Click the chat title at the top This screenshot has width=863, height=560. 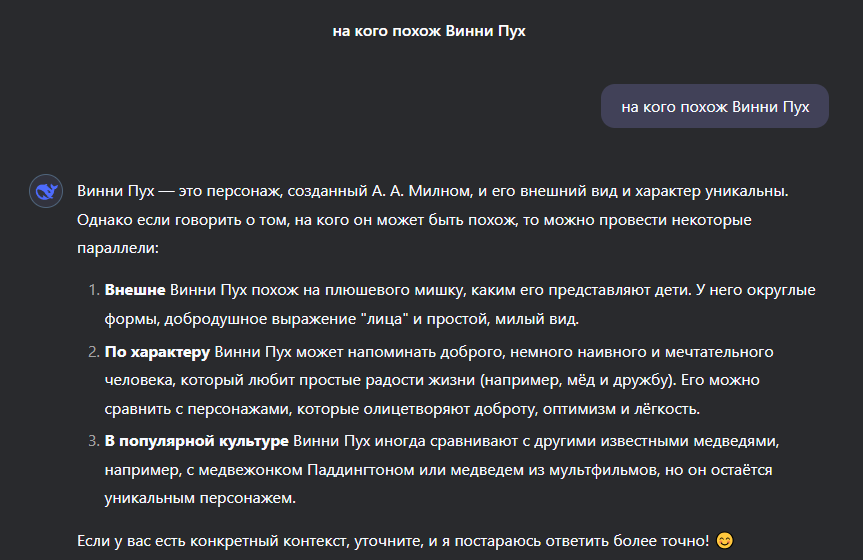click(x=429, y=31)
